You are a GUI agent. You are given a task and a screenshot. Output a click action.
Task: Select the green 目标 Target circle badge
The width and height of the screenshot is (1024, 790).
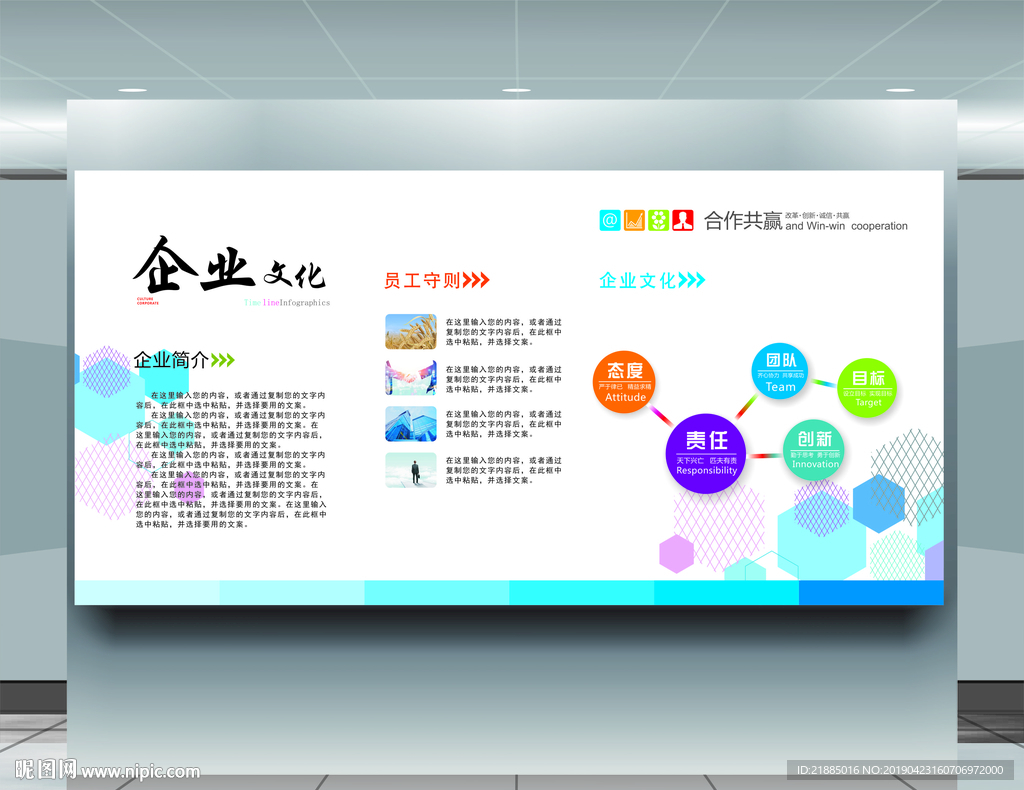868,385
